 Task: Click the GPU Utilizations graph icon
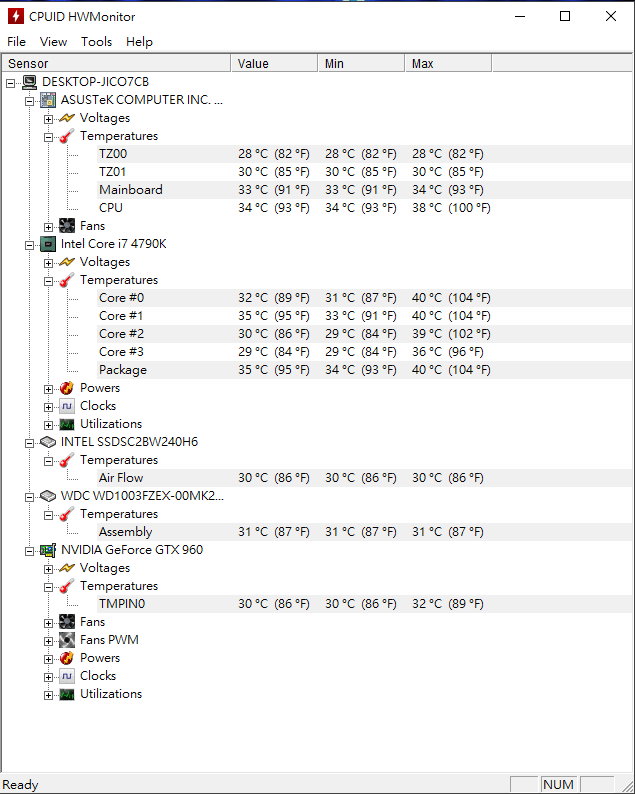67,694
